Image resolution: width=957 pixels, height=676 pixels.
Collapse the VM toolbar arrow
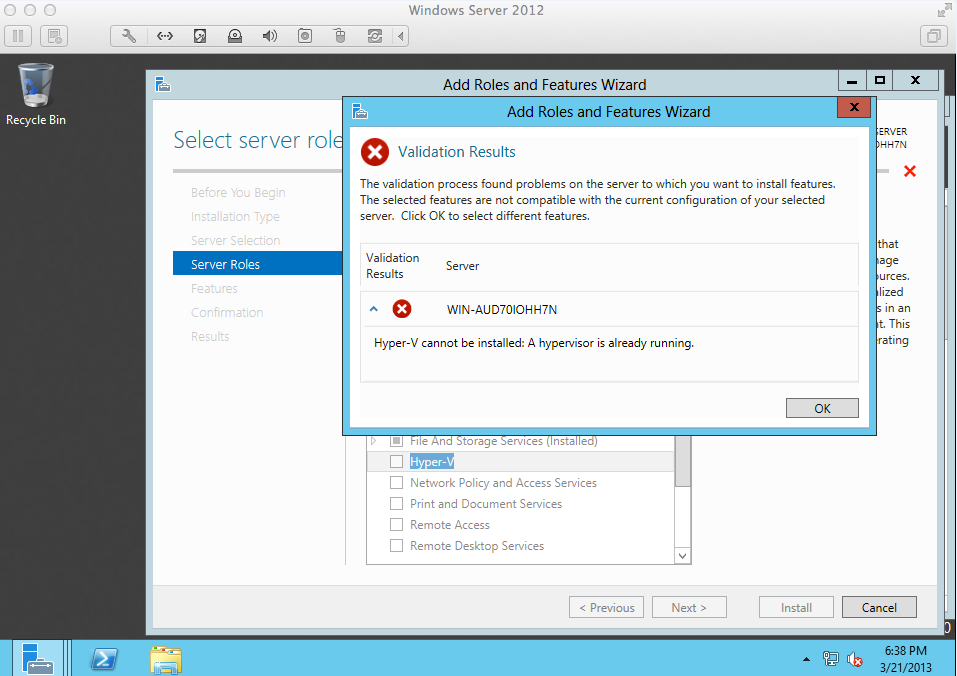click(400, 37)
